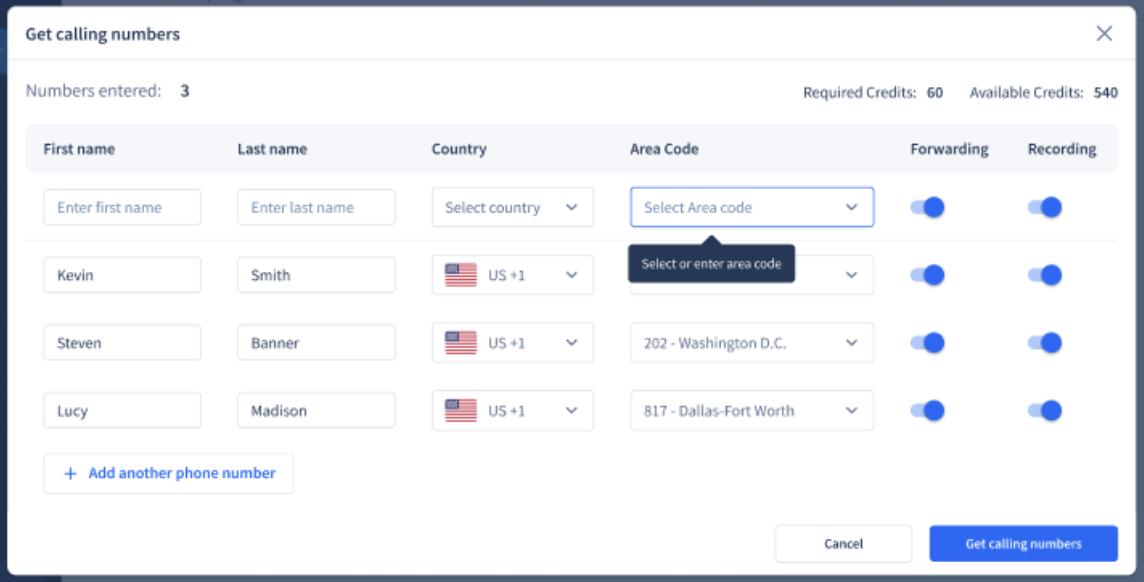Viewport: 1144px width, 582px height.
Task: Toggle Forwarding in the empty first row
Action: (927, 207)
